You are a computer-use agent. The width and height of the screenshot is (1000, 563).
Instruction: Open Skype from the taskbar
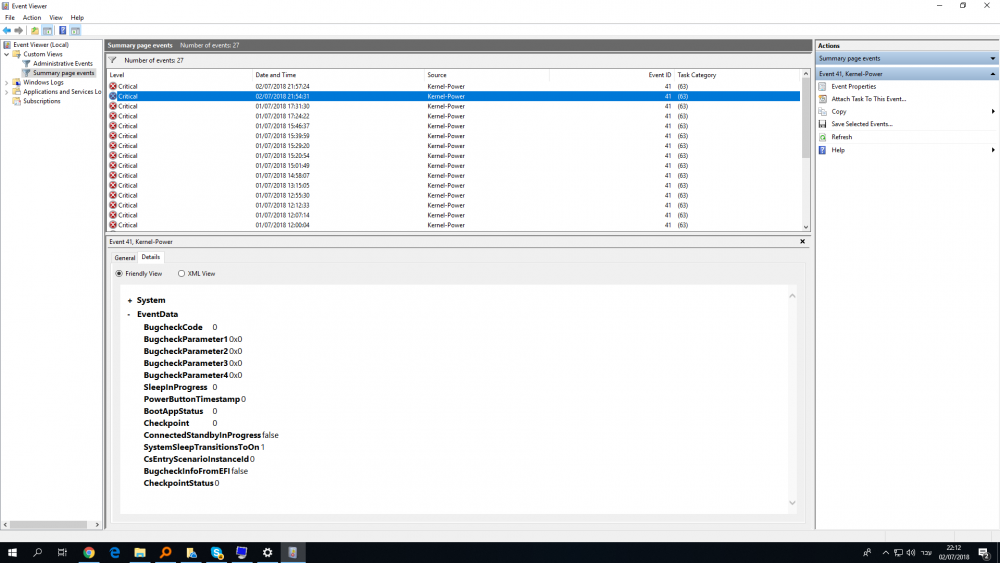tap(217, 552)
